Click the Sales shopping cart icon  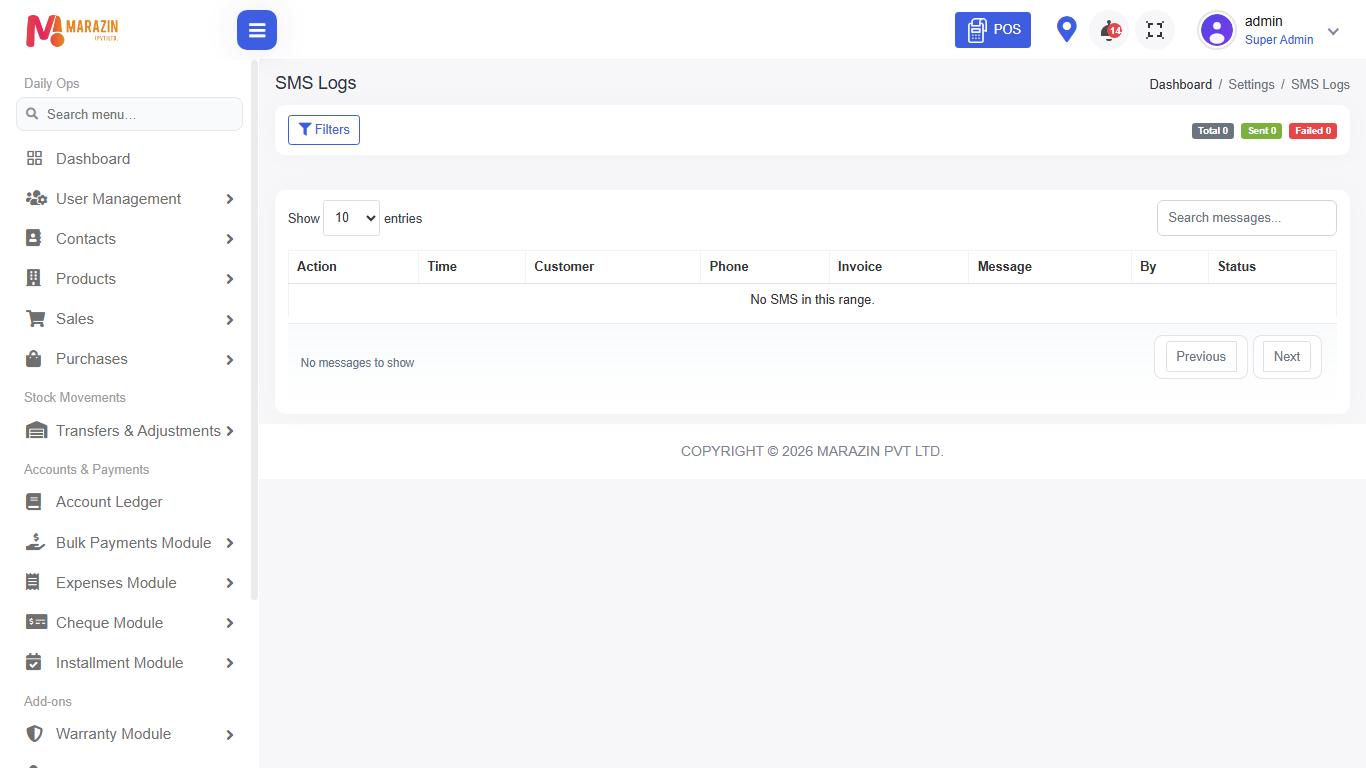pos(35,319)
